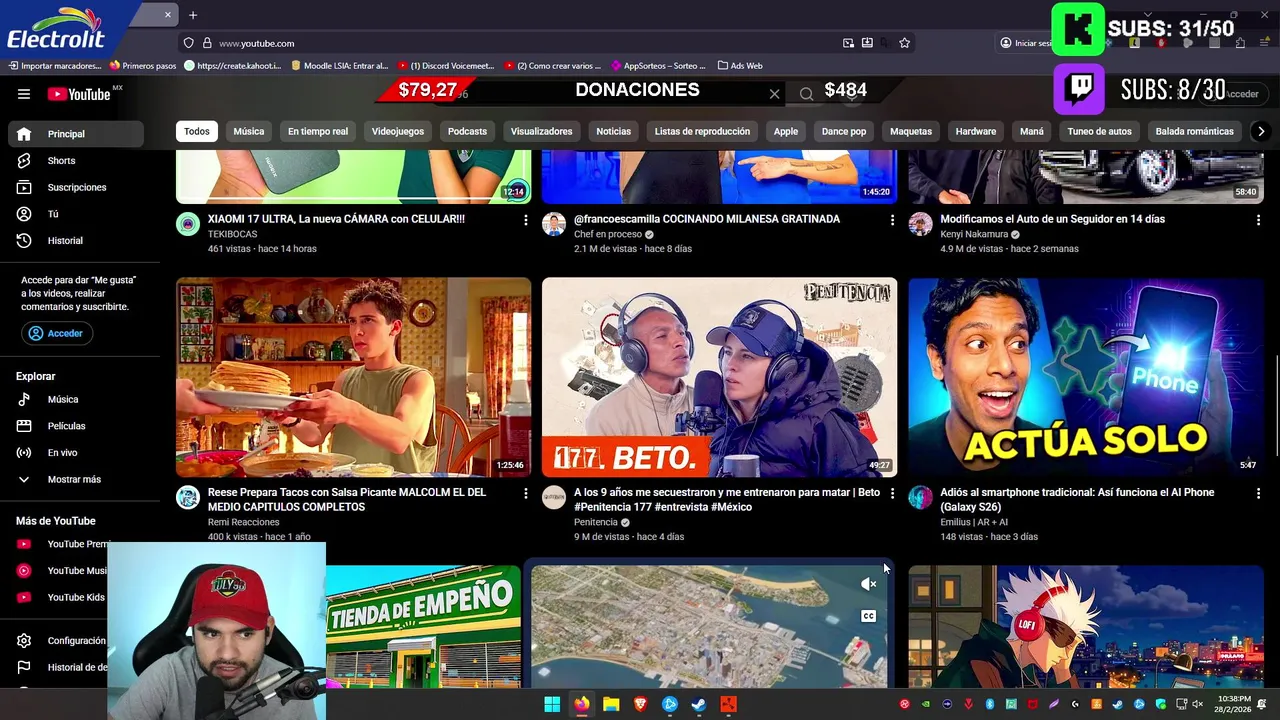Unmute the city map preview video
1280x720 pixels.
pyautogui.click(x=868, y=584)
